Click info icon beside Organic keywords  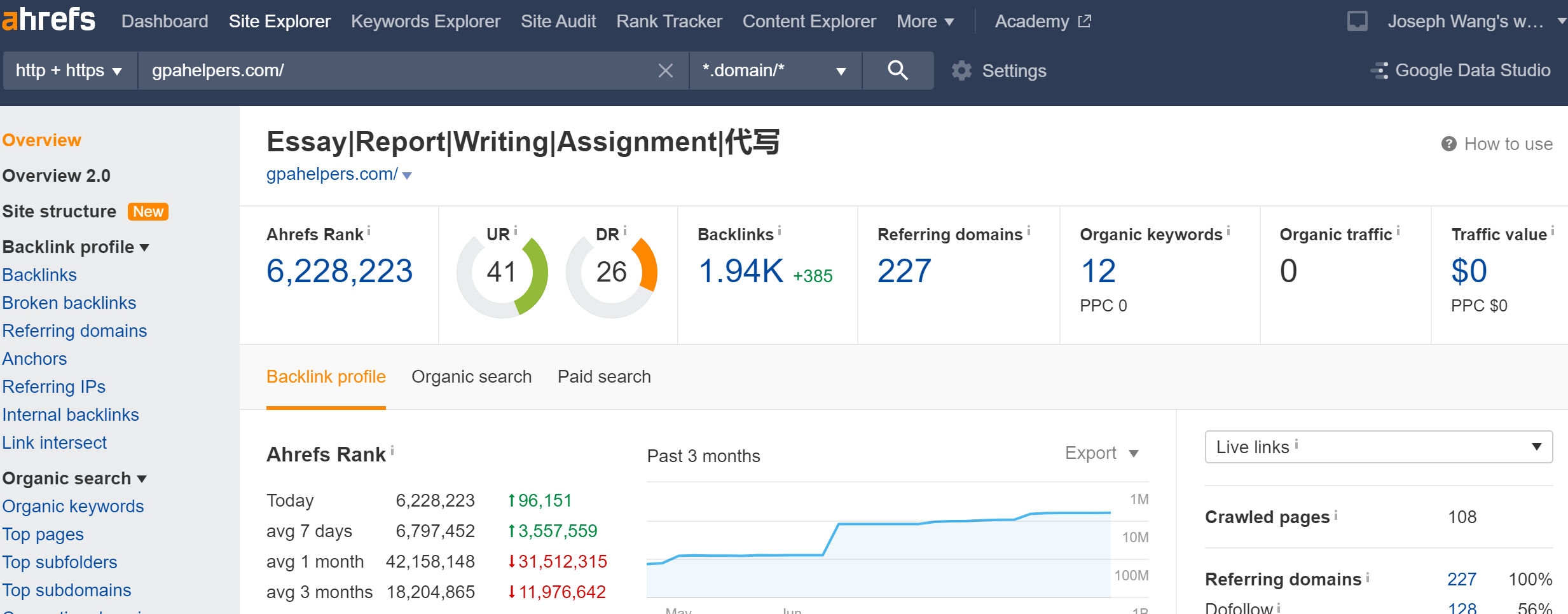click(1228, 231)
